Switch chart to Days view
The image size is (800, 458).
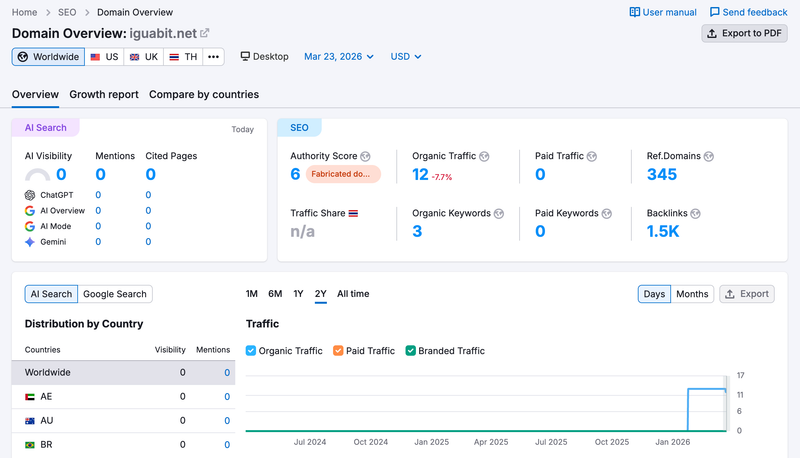click(x=654, y=294)
